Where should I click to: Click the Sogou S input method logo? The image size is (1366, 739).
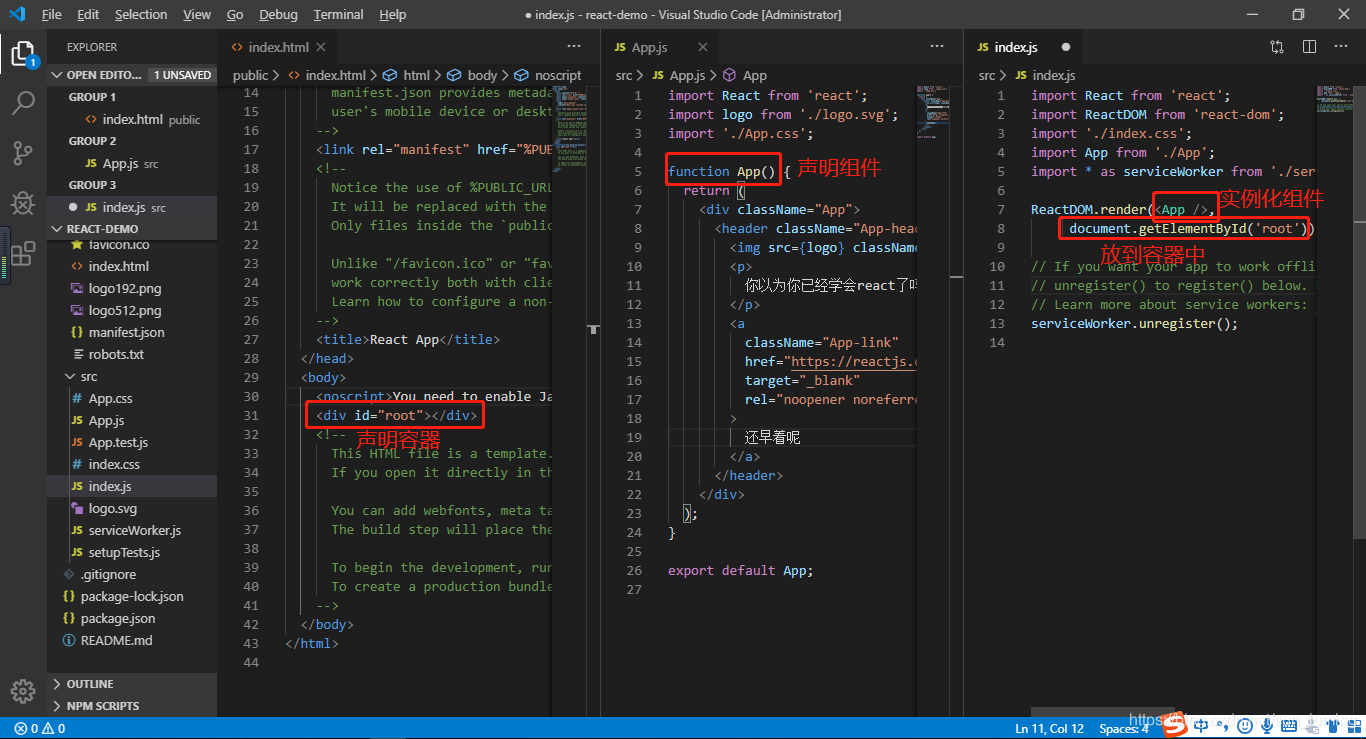tap(1176, 723)
